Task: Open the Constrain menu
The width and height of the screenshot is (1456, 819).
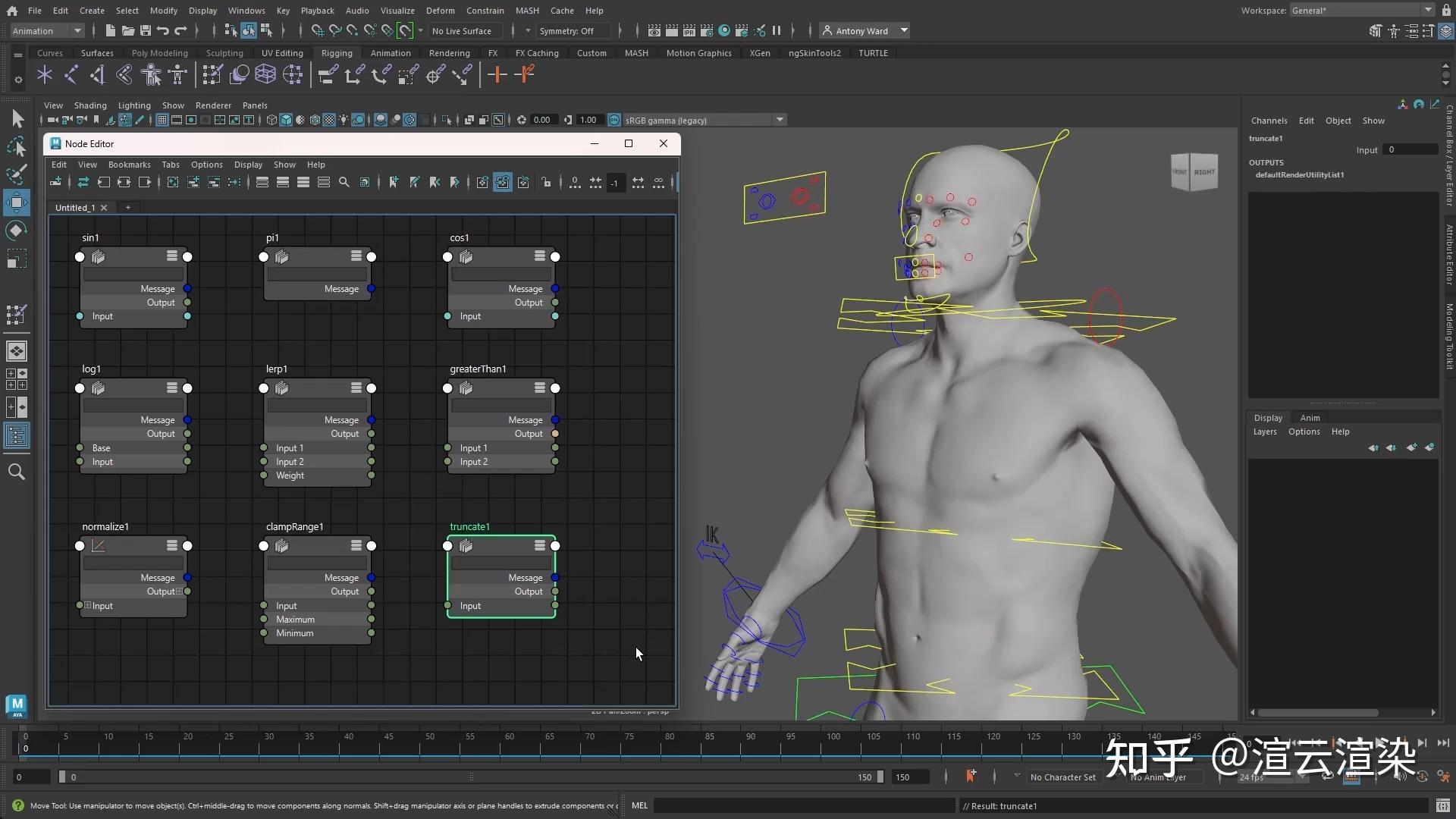Action: [x=485, y=10]
